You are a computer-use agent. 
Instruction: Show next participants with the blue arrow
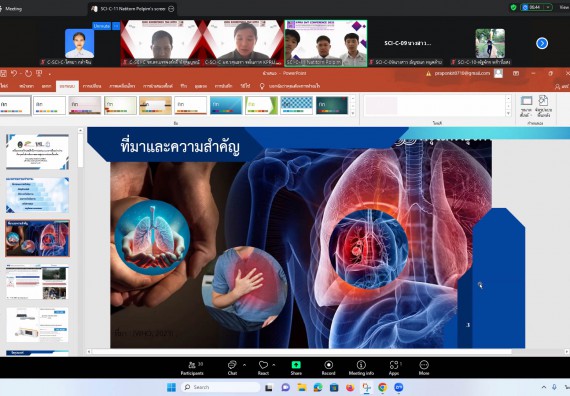542,43
